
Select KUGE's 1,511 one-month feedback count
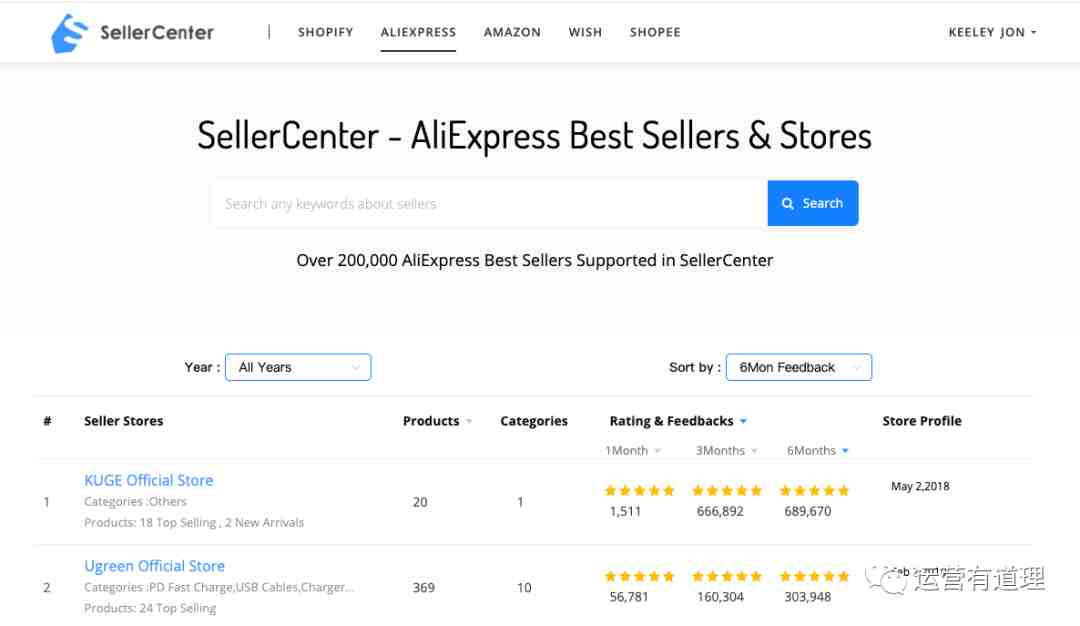(x=625, y=511)
